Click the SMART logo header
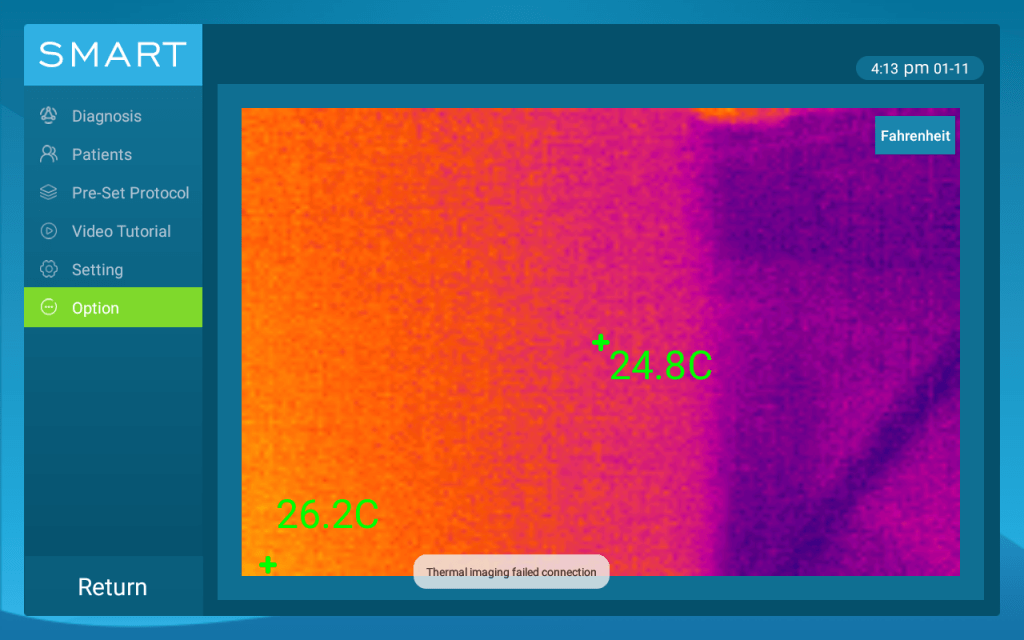The width and height of the screenshot is (1024, 640). coord(113,54)
